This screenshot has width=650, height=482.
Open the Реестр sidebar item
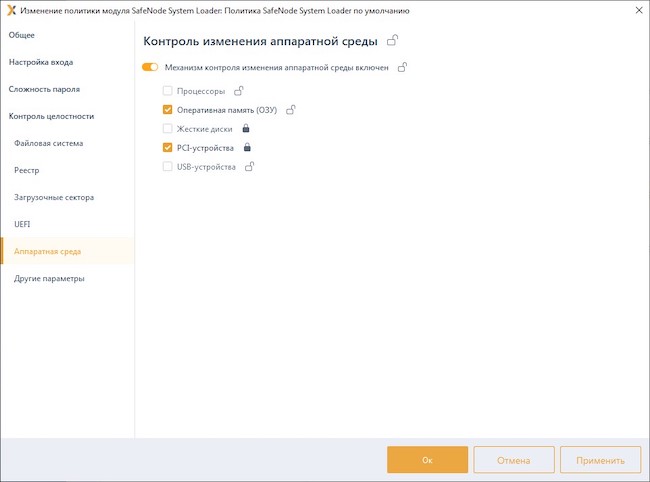coord(27,170)
